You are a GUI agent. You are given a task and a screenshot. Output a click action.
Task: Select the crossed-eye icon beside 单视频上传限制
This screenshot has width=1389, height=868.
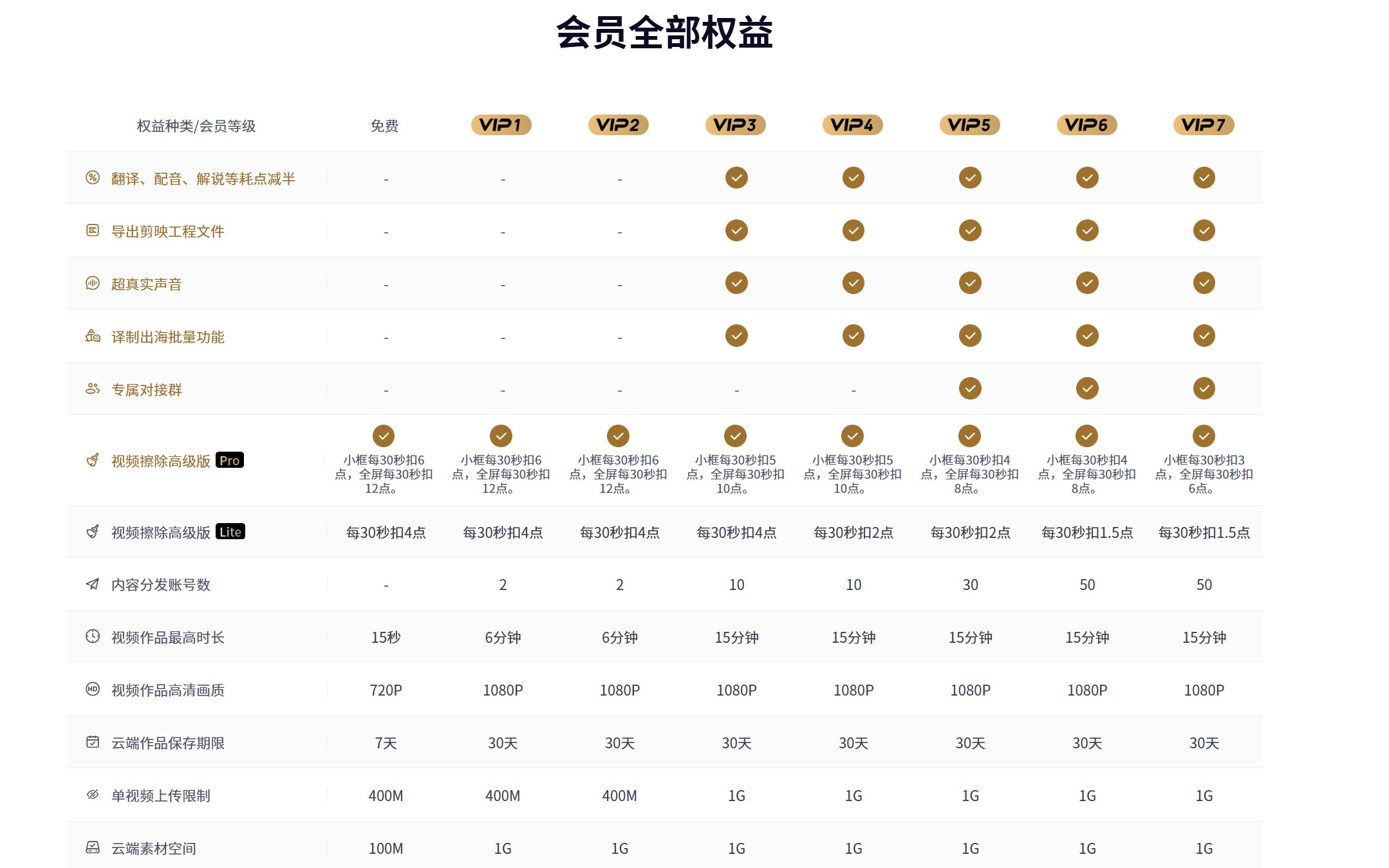point(92,795)
